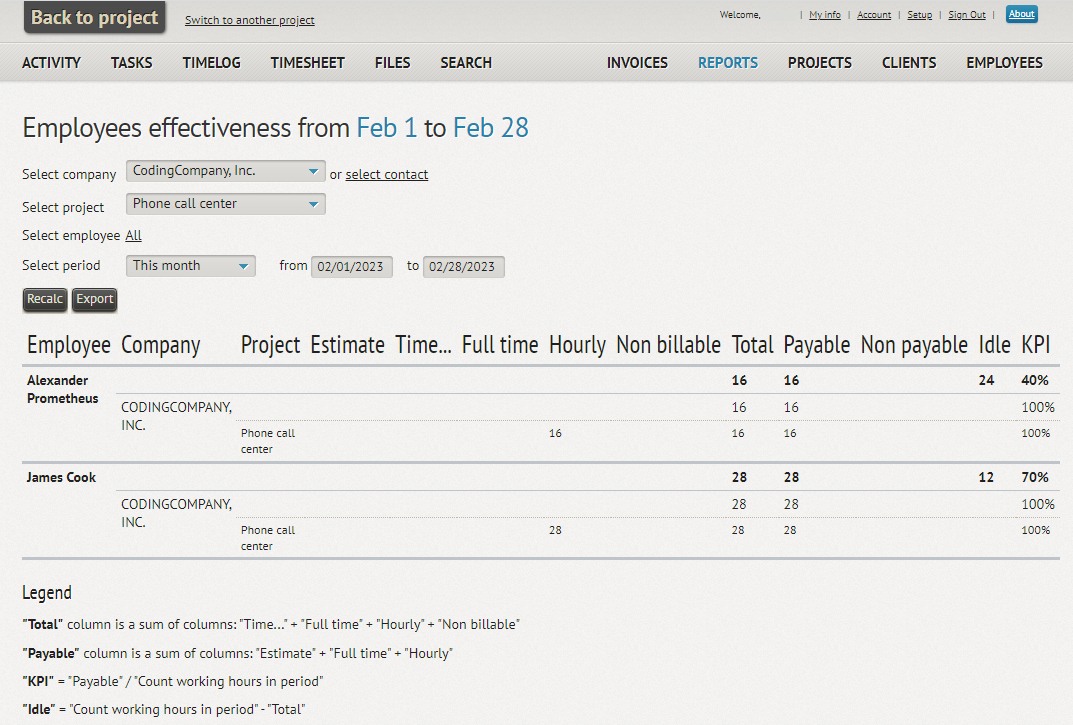This screenshot has height=725, width=1073.
Task: Open the Setup link
Action: pyautogui.click(x=919, y=15)
